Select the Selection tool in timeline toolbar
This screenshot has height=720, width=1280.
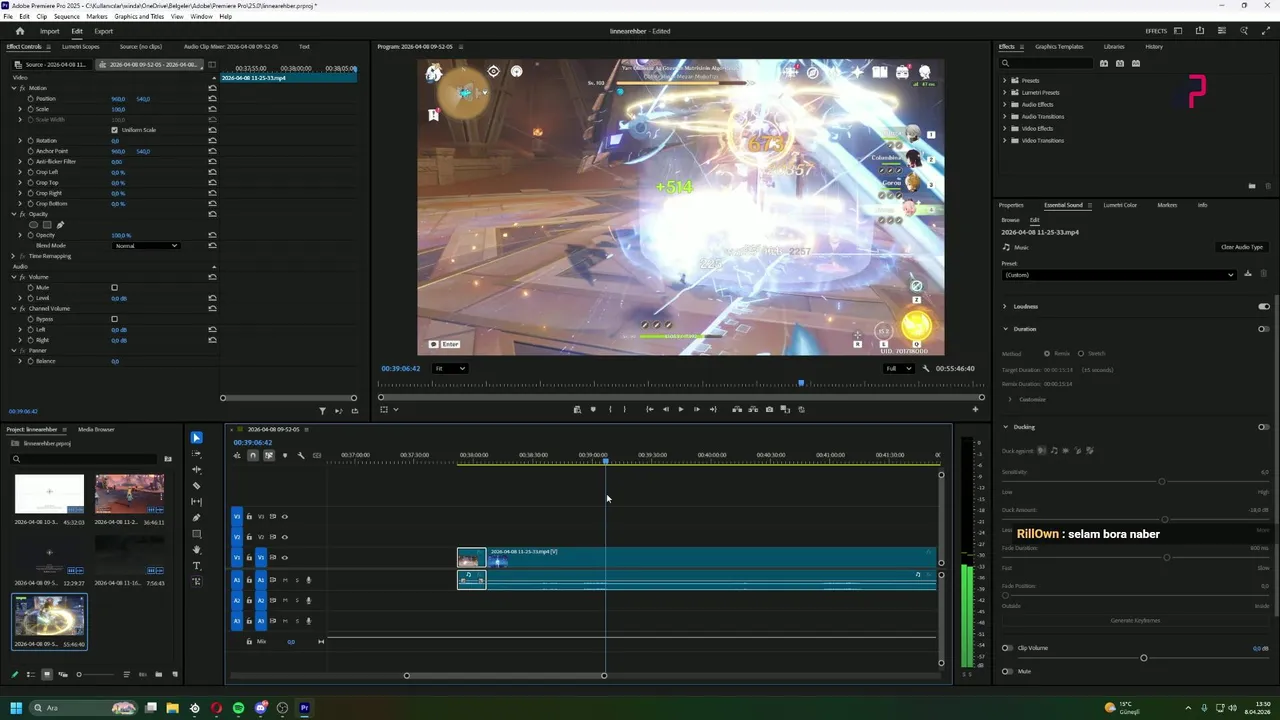pyautogui.click(x=196, y=437)
